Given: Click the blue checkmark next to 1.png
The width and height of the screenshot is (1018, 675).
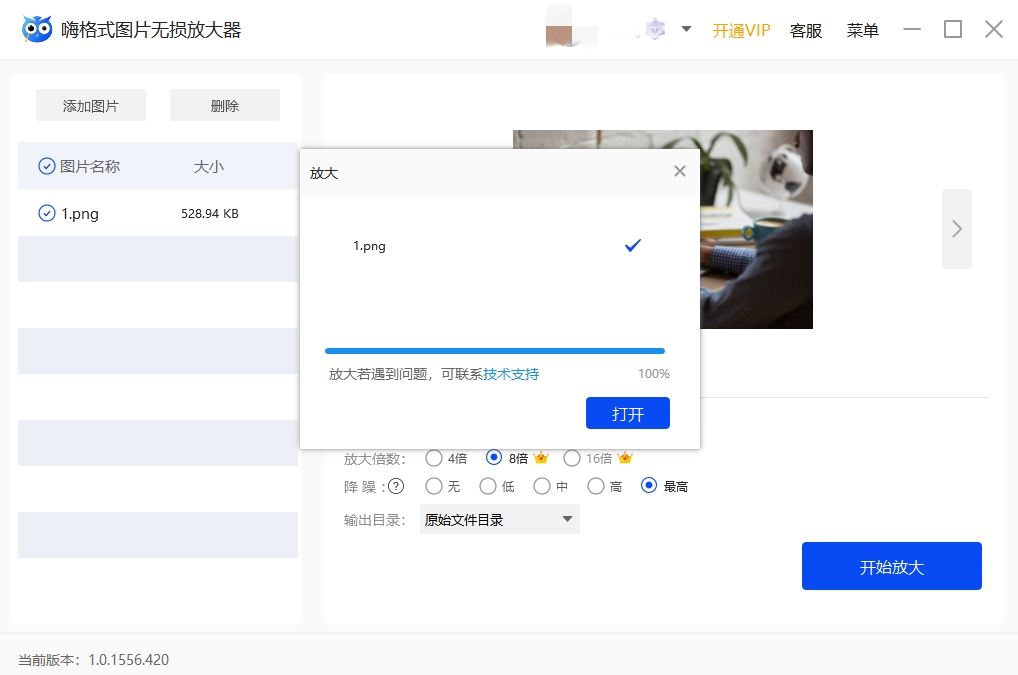Looking at the screenshot, I should pos(632,245).
